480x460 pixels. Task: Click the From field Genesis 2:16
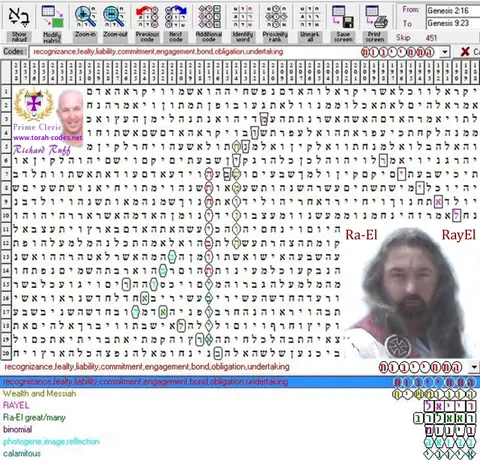(x=453, y=11)
